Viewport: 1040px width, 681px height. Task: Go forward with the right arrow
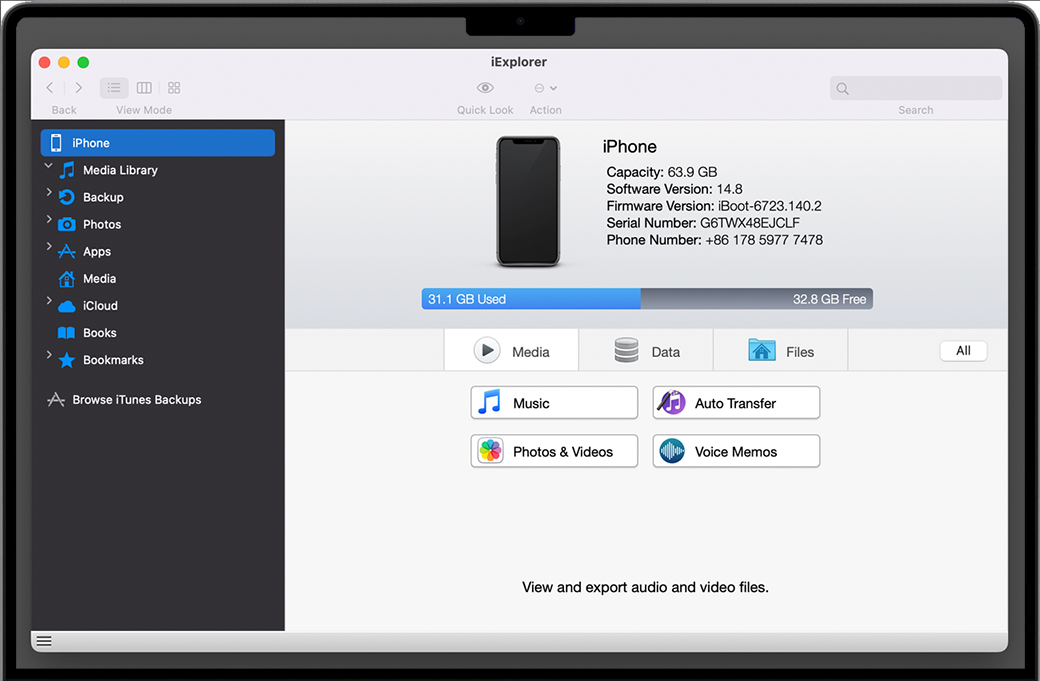click(x=78, y=88)
